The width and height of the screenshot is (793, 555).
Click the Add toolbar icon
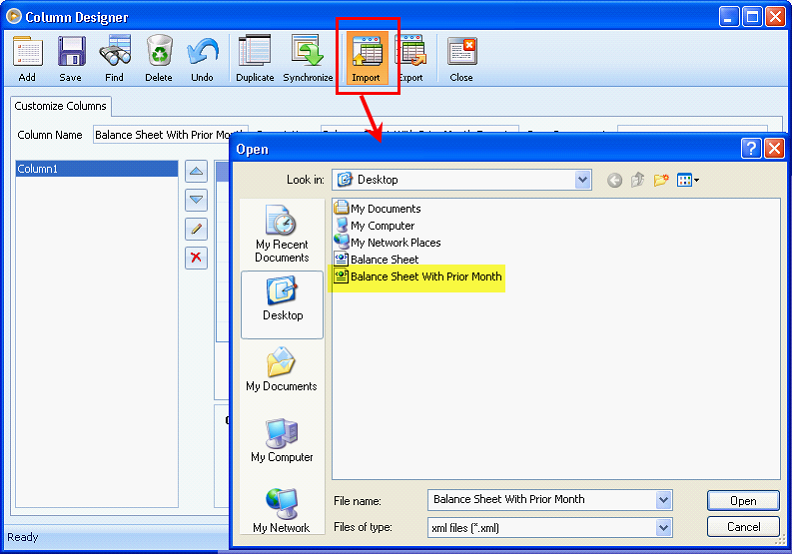click(27, 58)
